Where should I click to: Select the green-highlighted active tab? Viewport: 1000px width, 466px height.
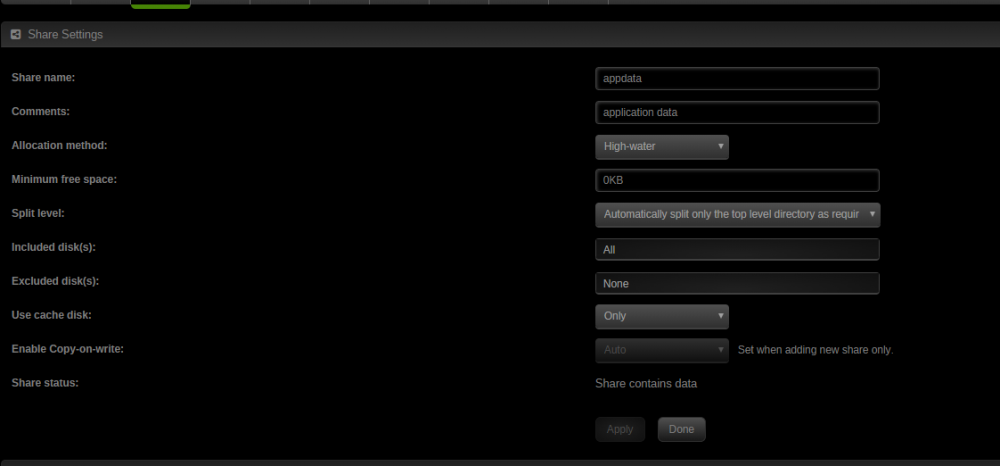[x=161, y=4]
